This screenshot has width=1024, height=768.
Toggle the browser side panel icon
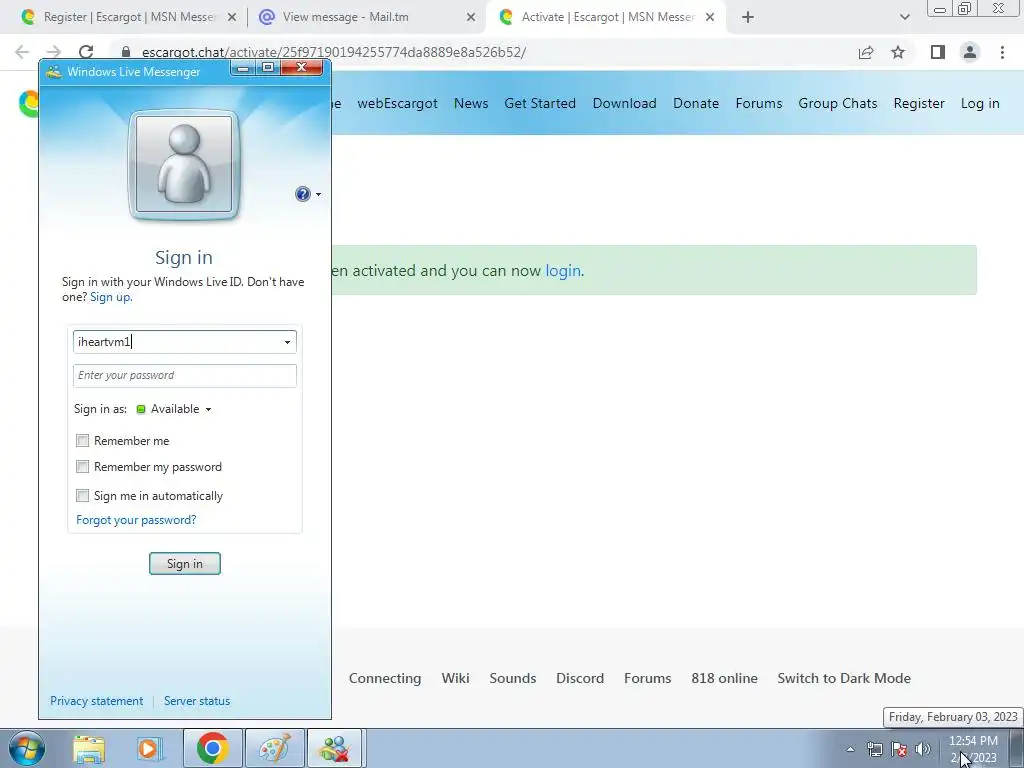[x=938, y=52]
